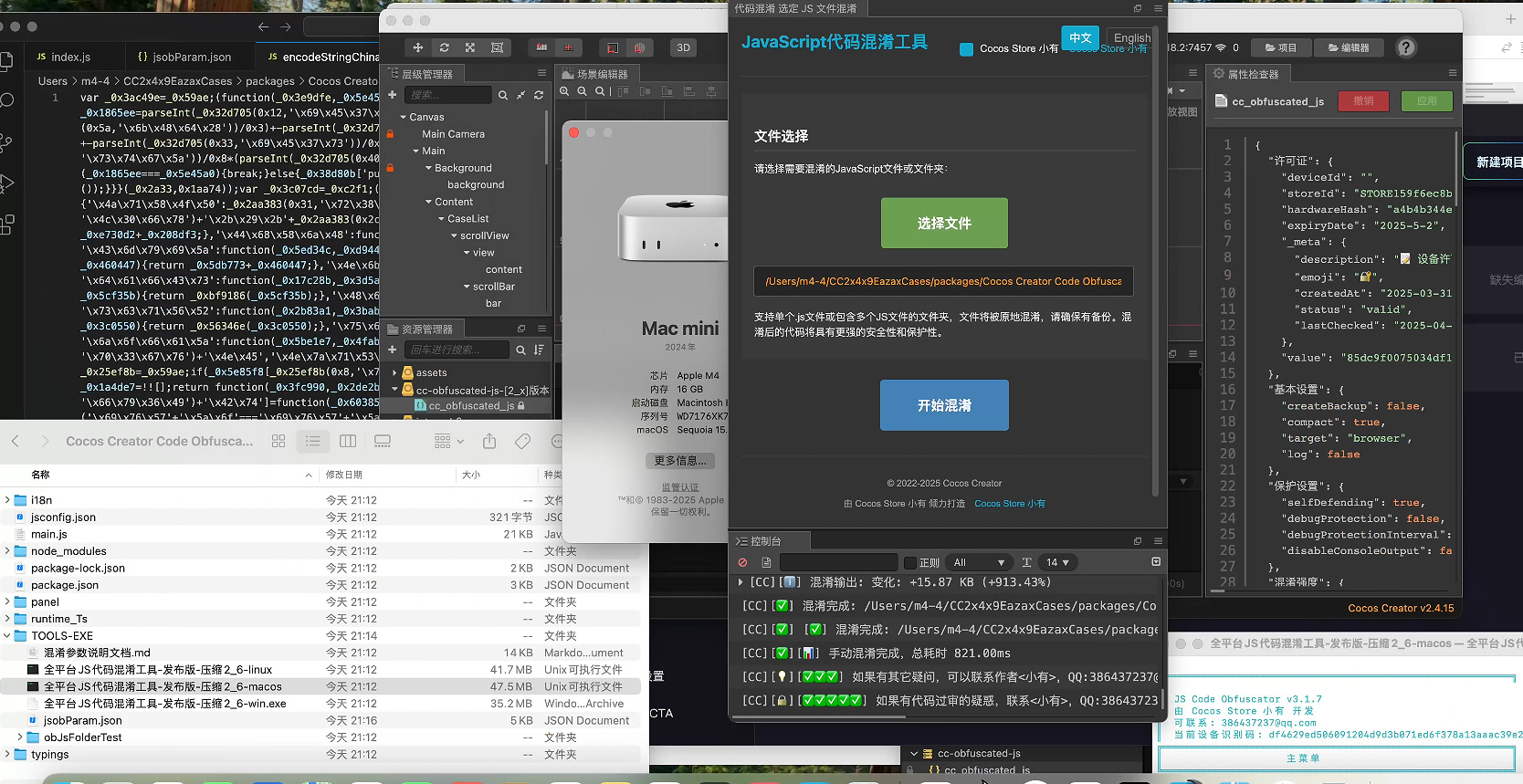
Task: Select the rect transform tool in Cocos toolbar
Action: (497, 47)
